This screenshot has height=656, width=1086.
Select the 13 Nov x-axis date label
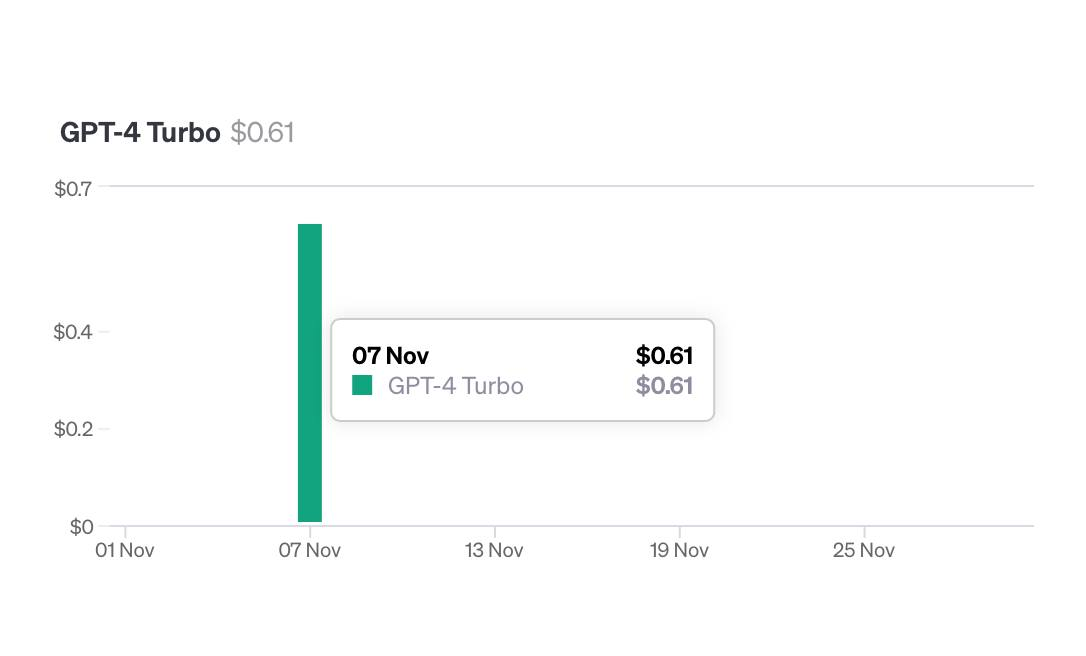pos(494,551)
